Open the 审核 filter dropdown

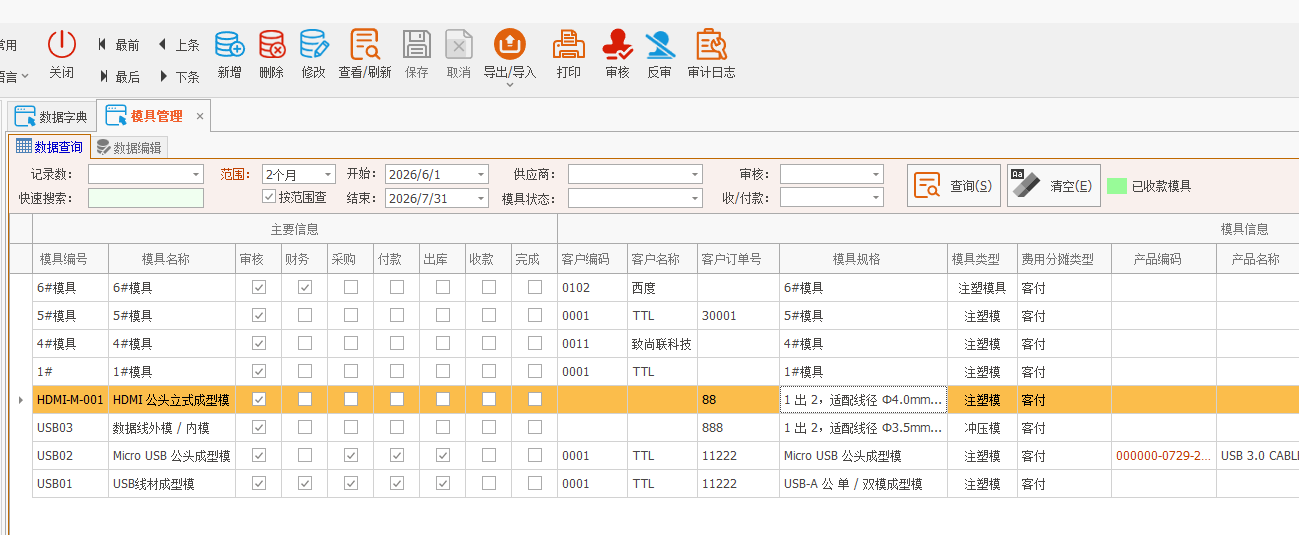tap(876, 174)
